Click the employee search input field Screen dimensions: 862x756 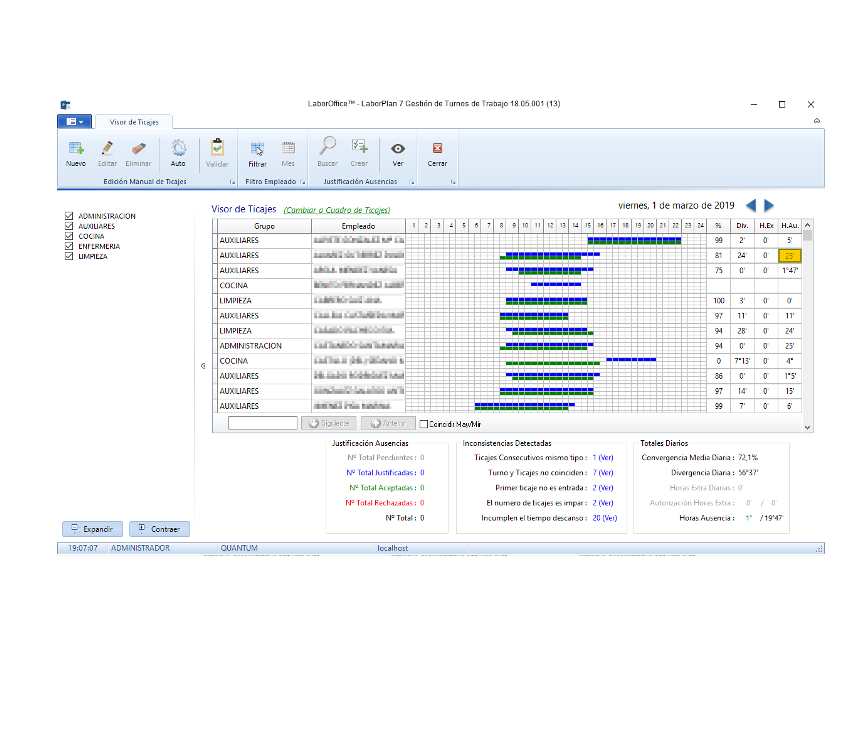pos(263,423)
